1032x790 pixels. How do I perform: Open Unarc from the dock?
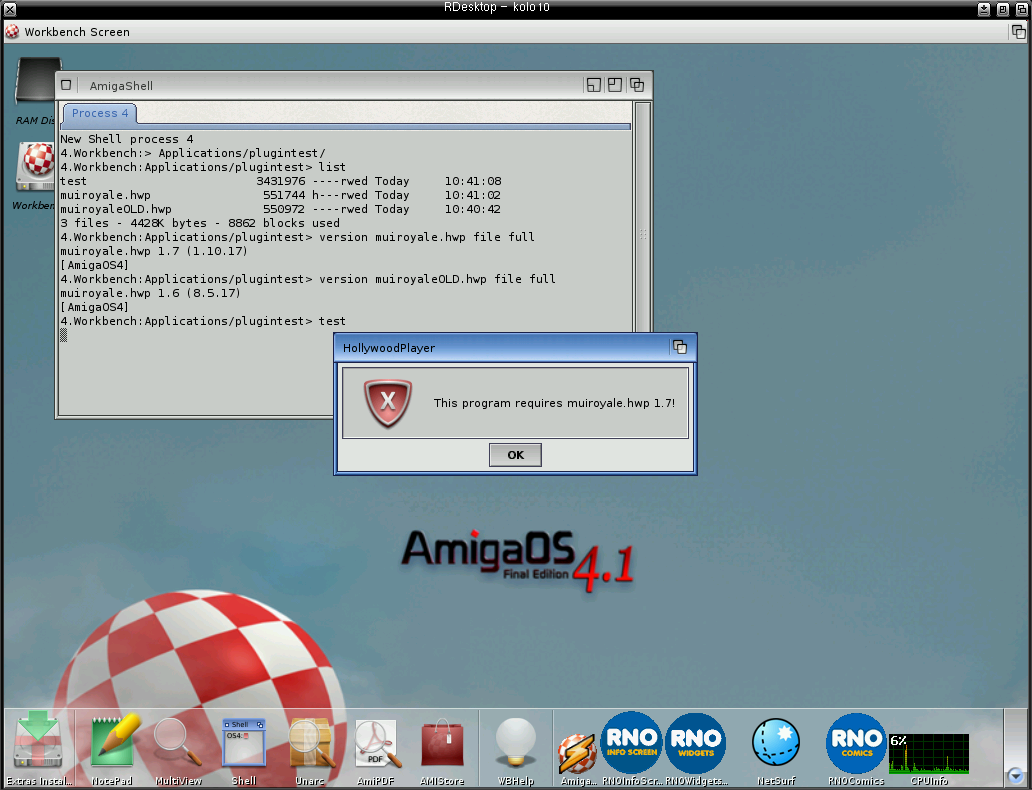point(311,743)
